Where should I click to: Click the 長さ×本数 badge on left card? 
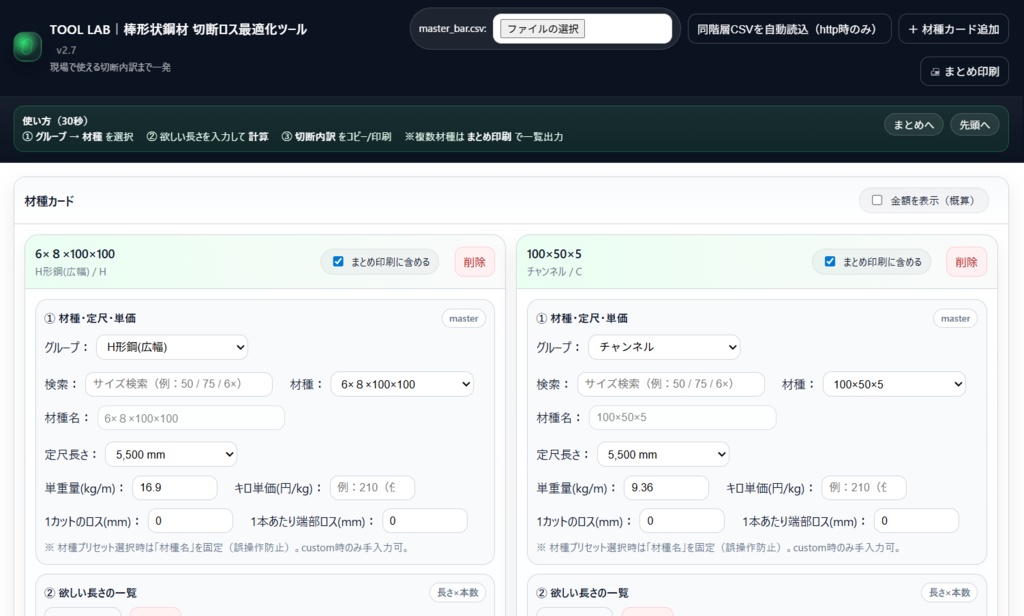coord(457,592)
